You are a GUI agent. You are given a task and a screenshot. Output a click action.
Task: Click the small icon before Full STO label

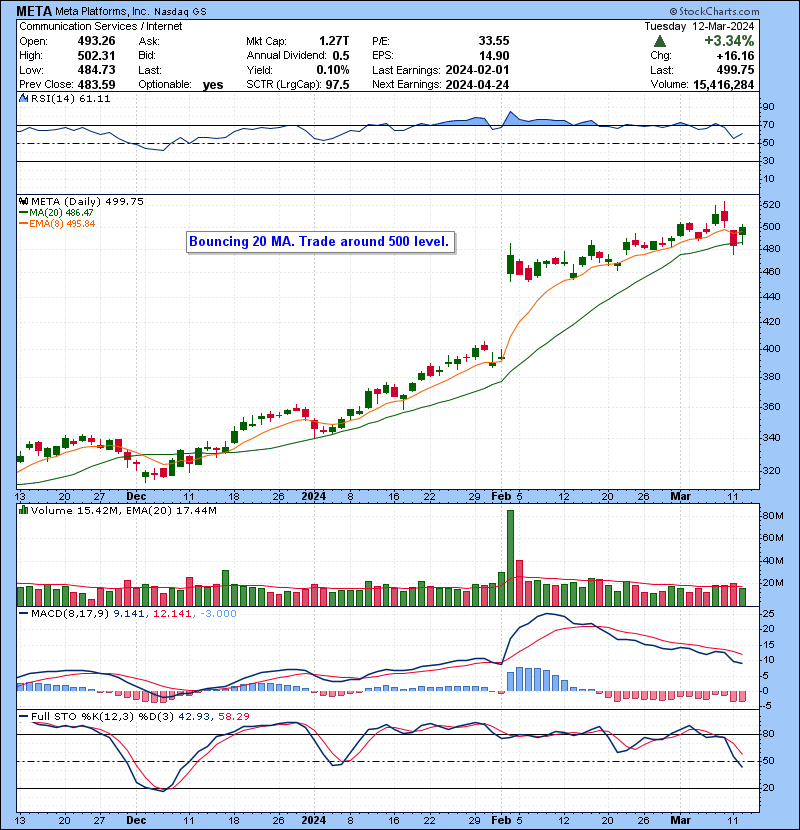[24, 715]
